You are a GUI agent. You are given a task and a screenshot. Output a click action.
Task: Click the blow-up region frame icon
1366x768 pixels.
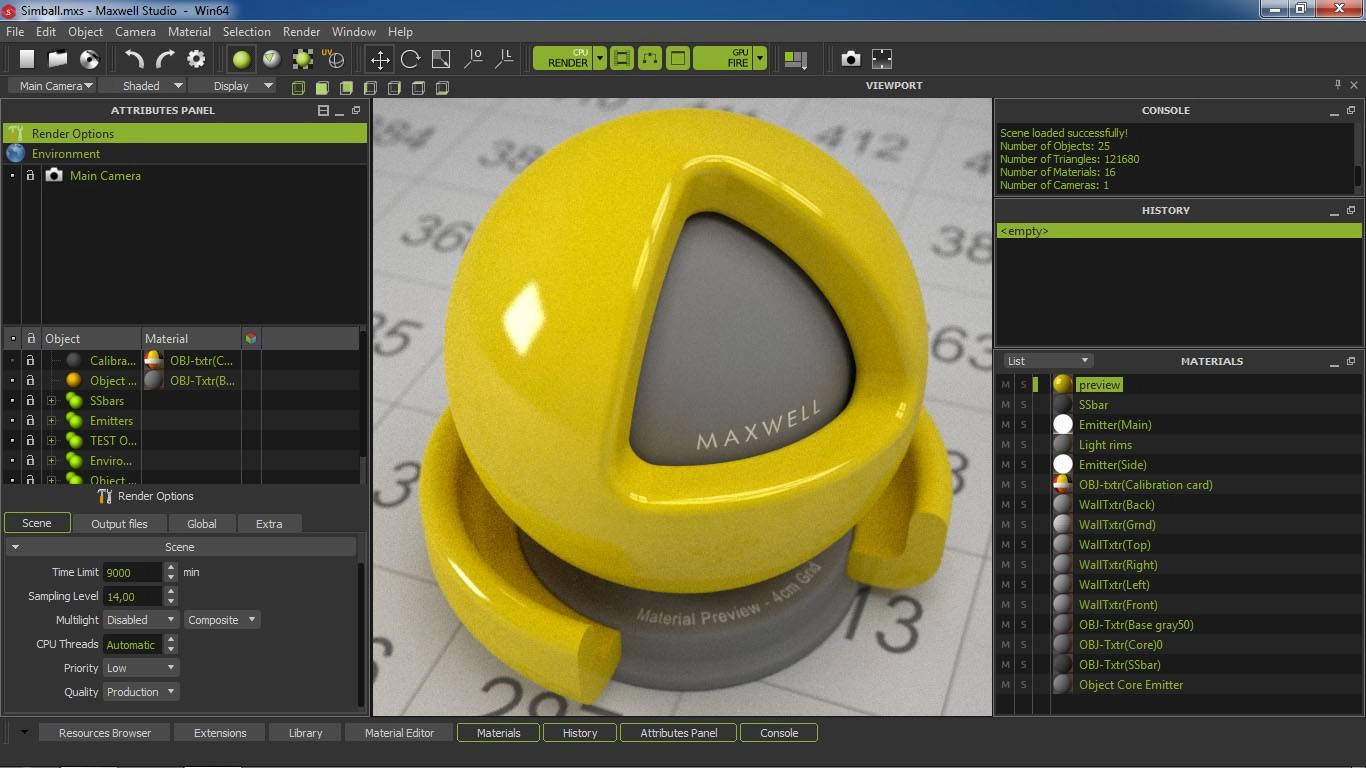[x=678, y=58]
